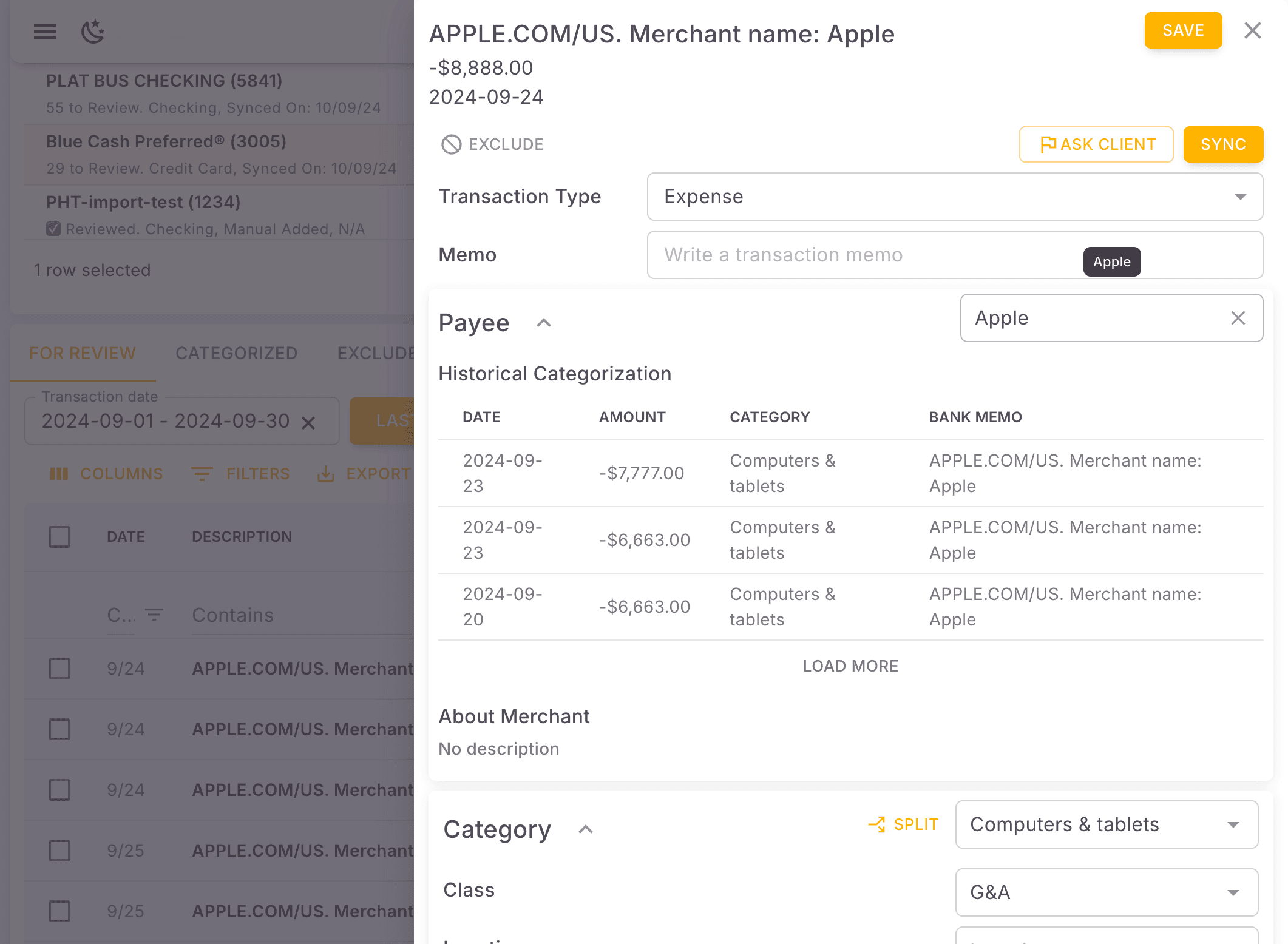Viewport: 1288px width, 944px height.
Task: Check the select-all checkbox in table header
Action: [x=59, y=536]
